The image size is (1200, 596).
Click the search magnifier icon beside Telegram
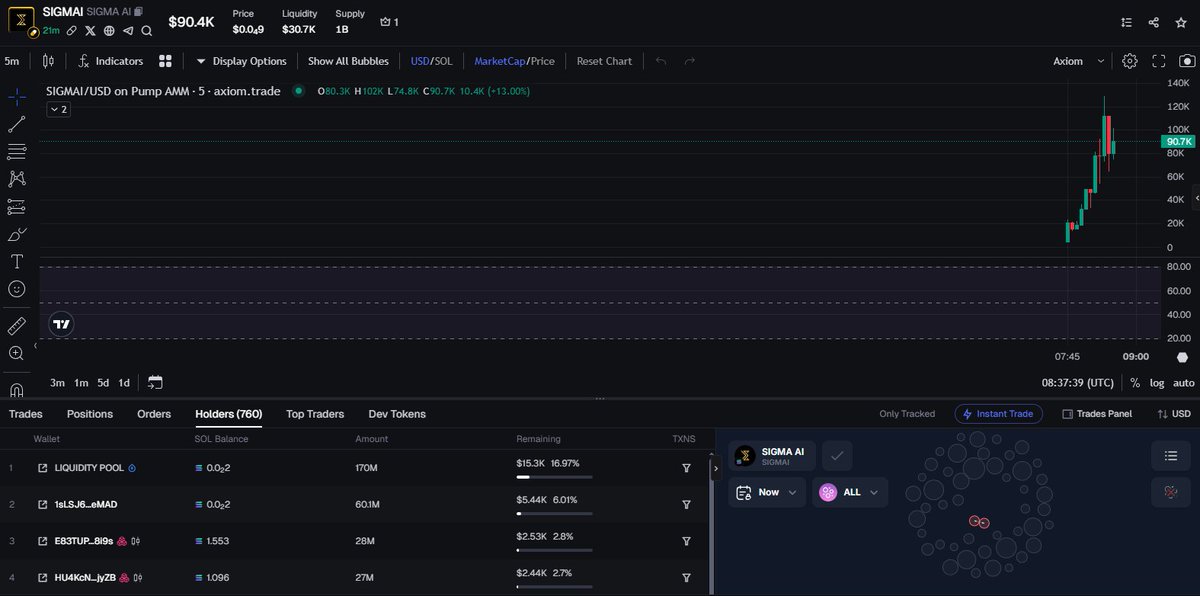point(147,31)
